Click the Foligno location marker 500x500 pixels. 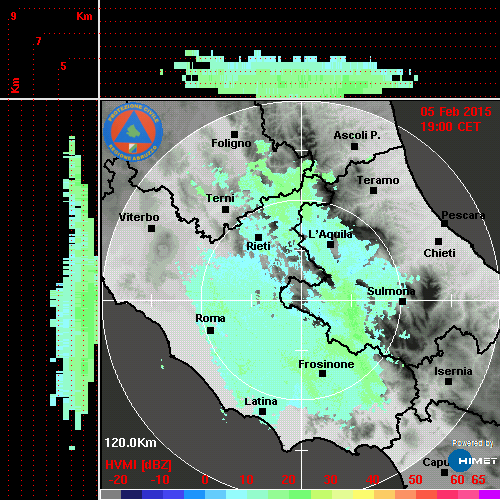point(234,134)
